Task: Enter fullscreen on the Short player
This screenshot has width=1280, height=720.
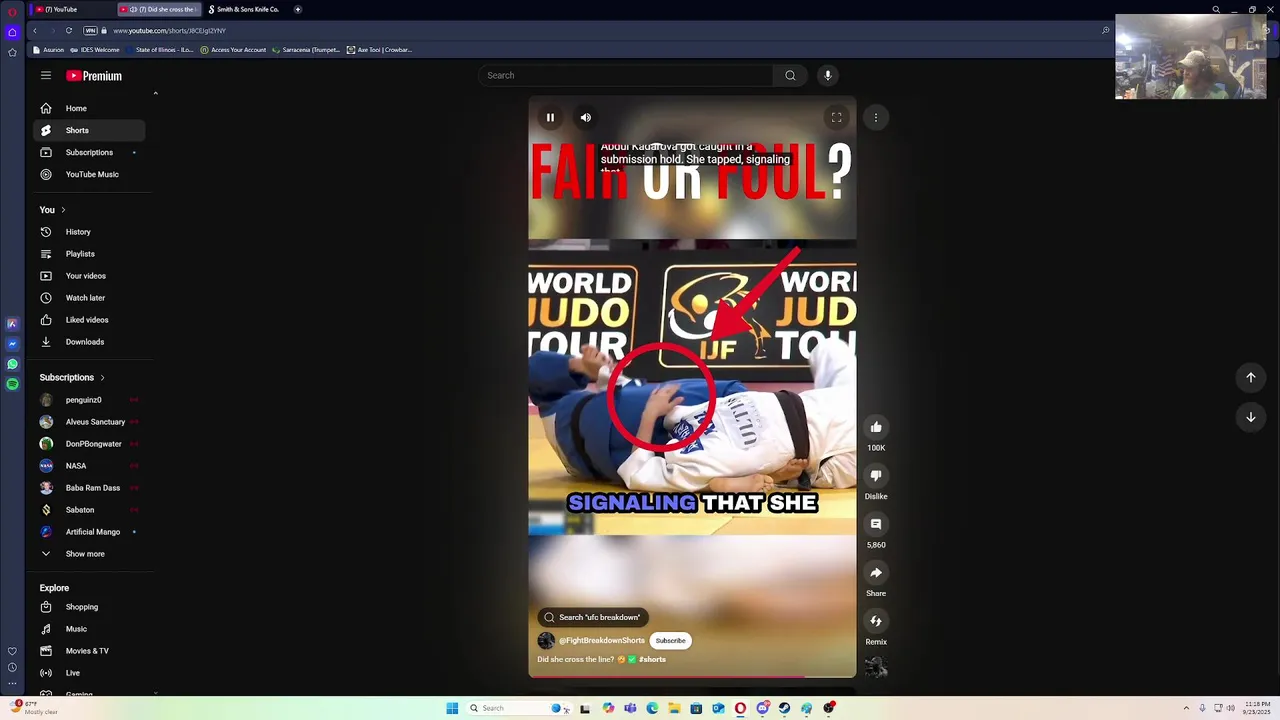Action: pyautogui.click(x=837, y=118)
